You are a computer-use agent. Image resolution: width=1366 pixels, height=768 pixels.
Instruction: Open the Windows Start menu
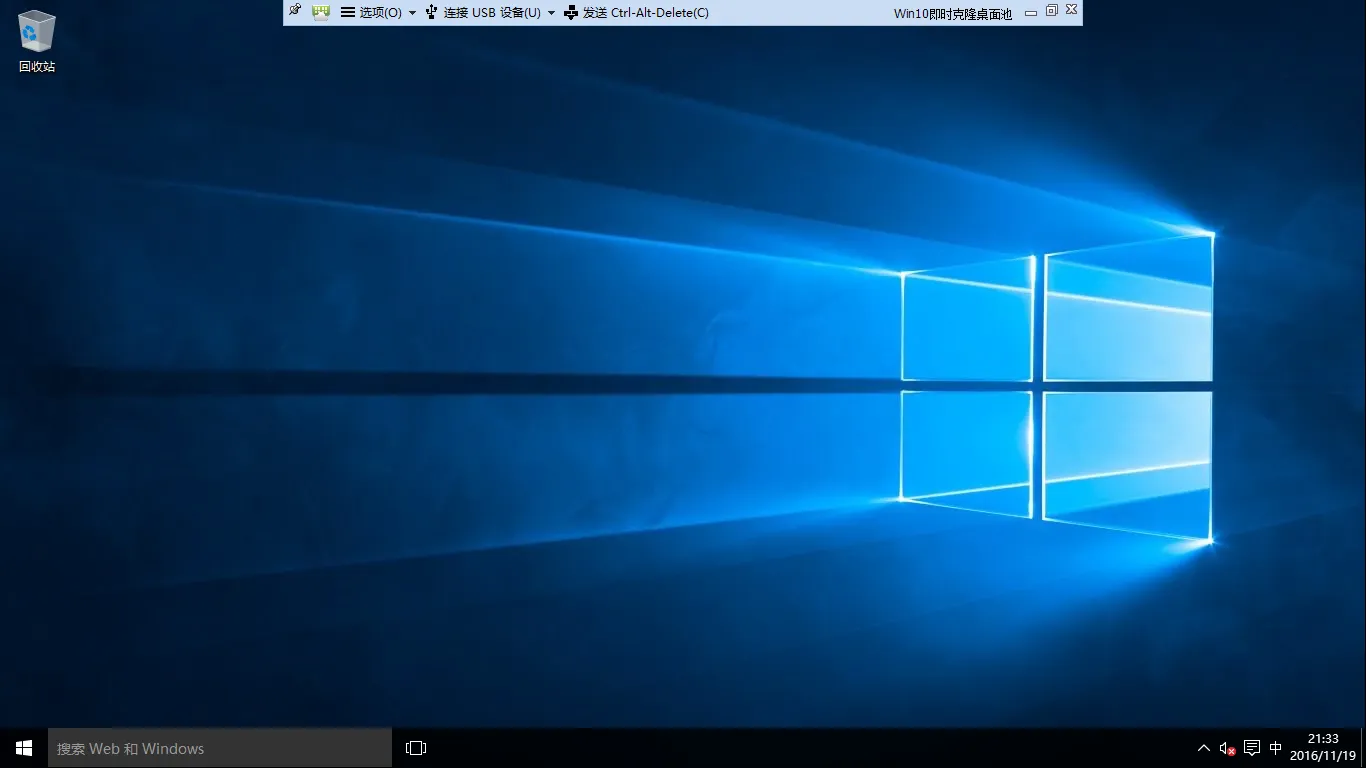pos(24,748)
